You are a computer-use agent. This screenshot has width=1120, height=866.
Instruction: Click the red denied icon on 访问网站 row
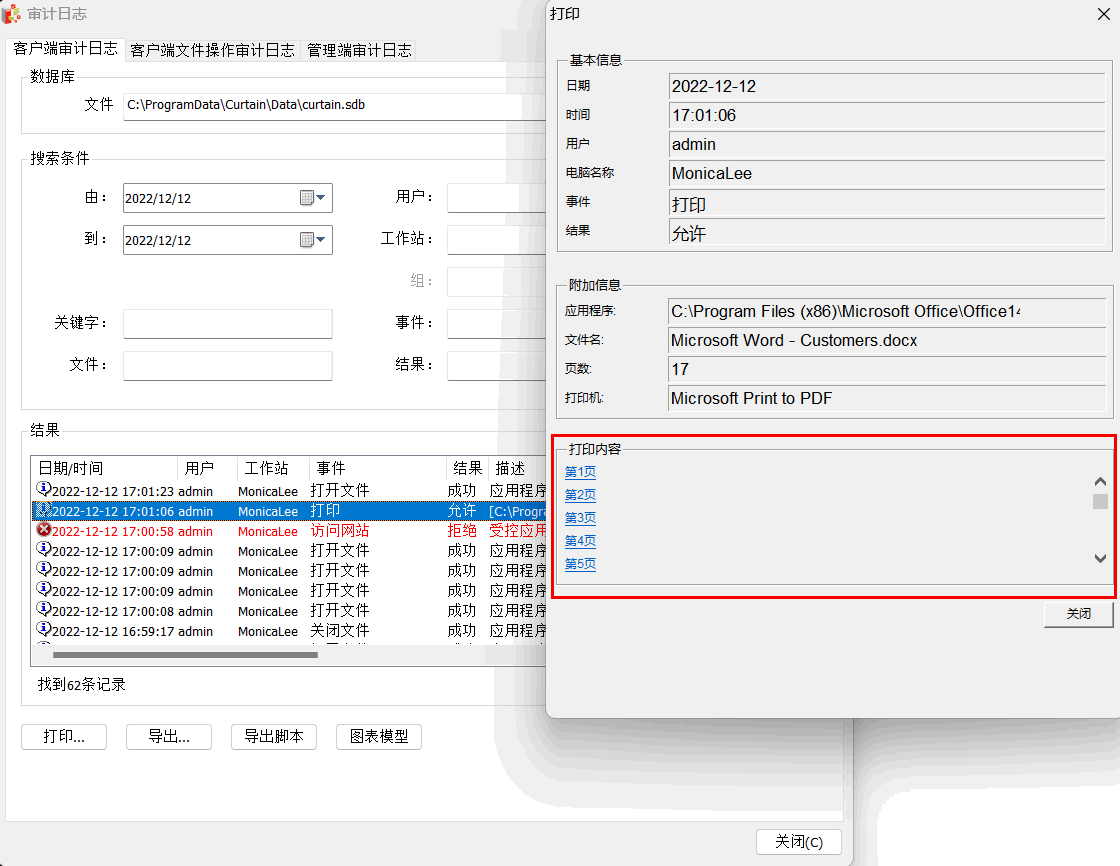tap(44, 530)
